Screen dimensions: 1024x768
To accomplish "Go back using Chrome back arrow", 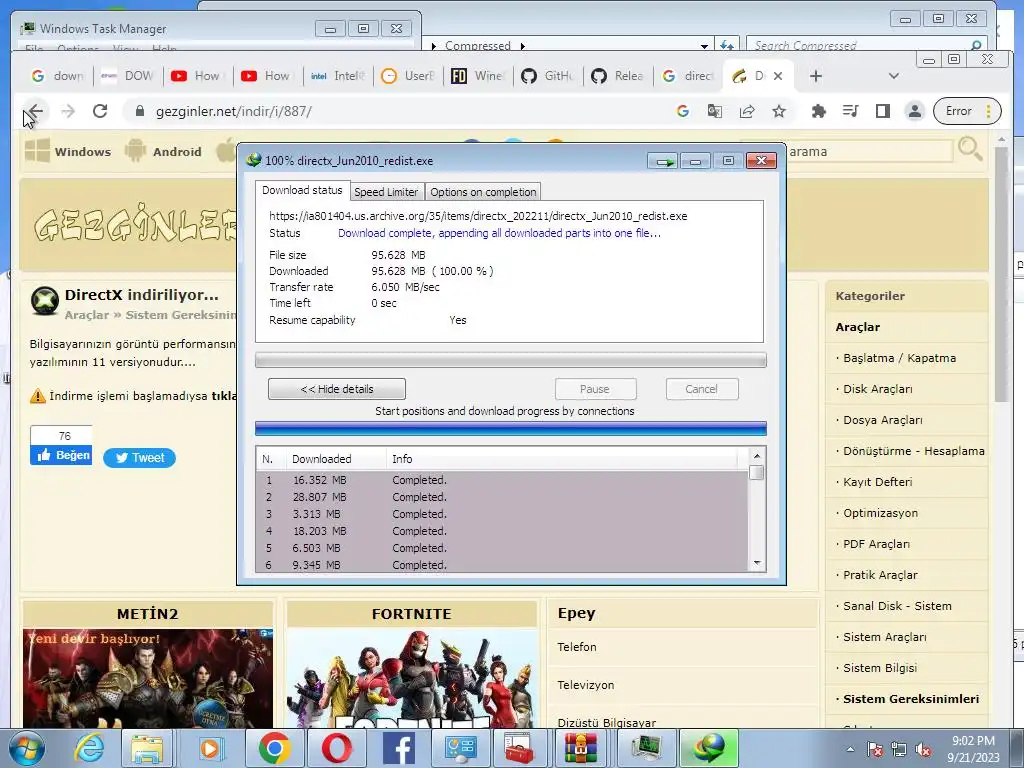I will click(35, 111).
